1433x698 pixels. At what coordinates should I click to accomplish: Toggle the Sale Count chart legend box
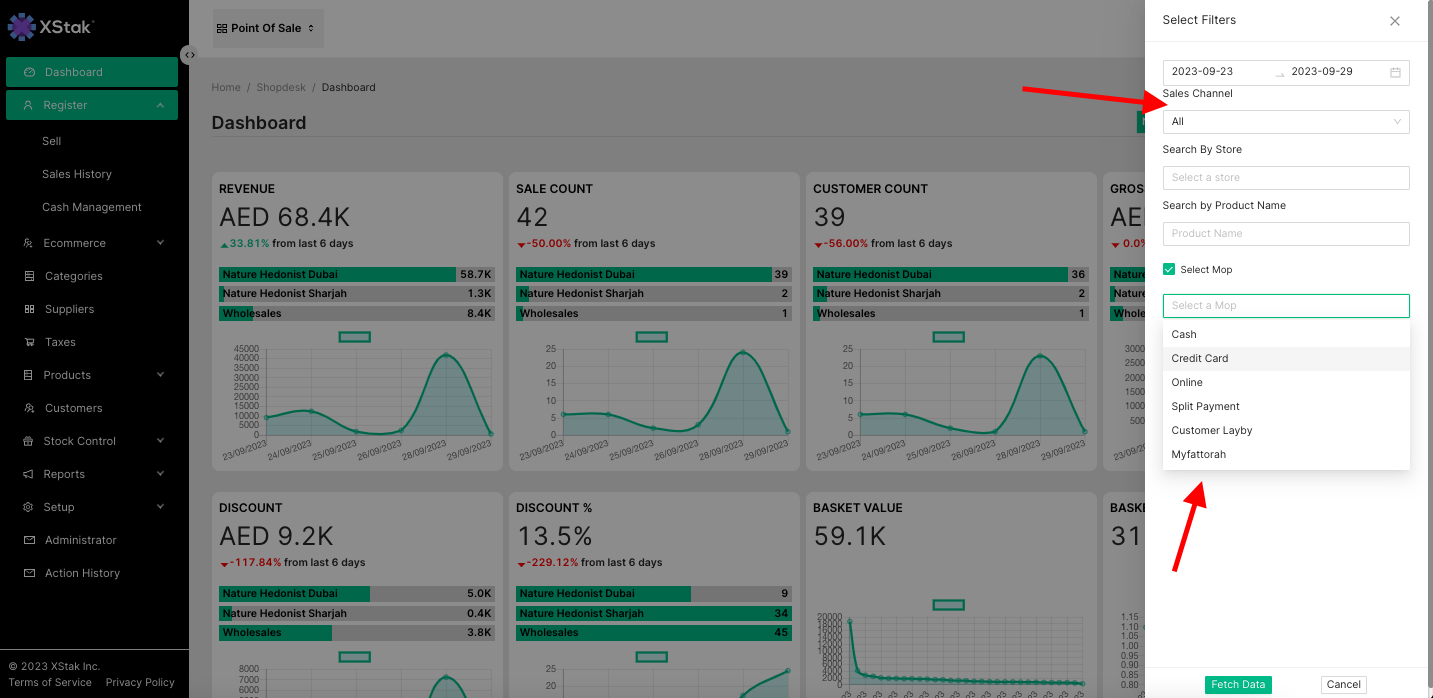click(x=651, y=337)
